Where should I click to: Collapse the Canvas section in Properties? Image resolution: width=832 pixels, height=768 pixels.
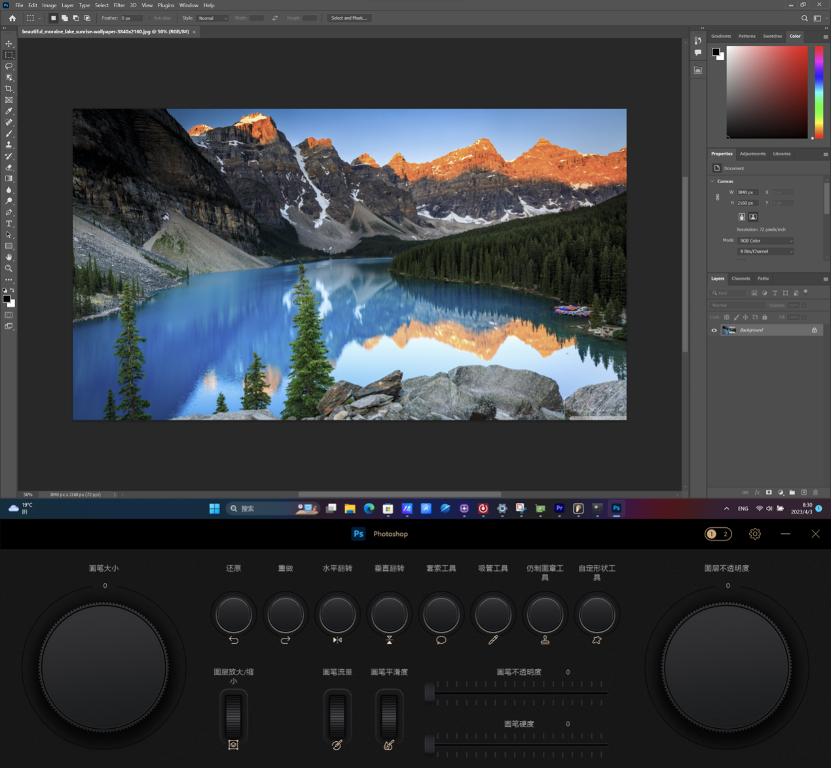[x=712, y=181]
